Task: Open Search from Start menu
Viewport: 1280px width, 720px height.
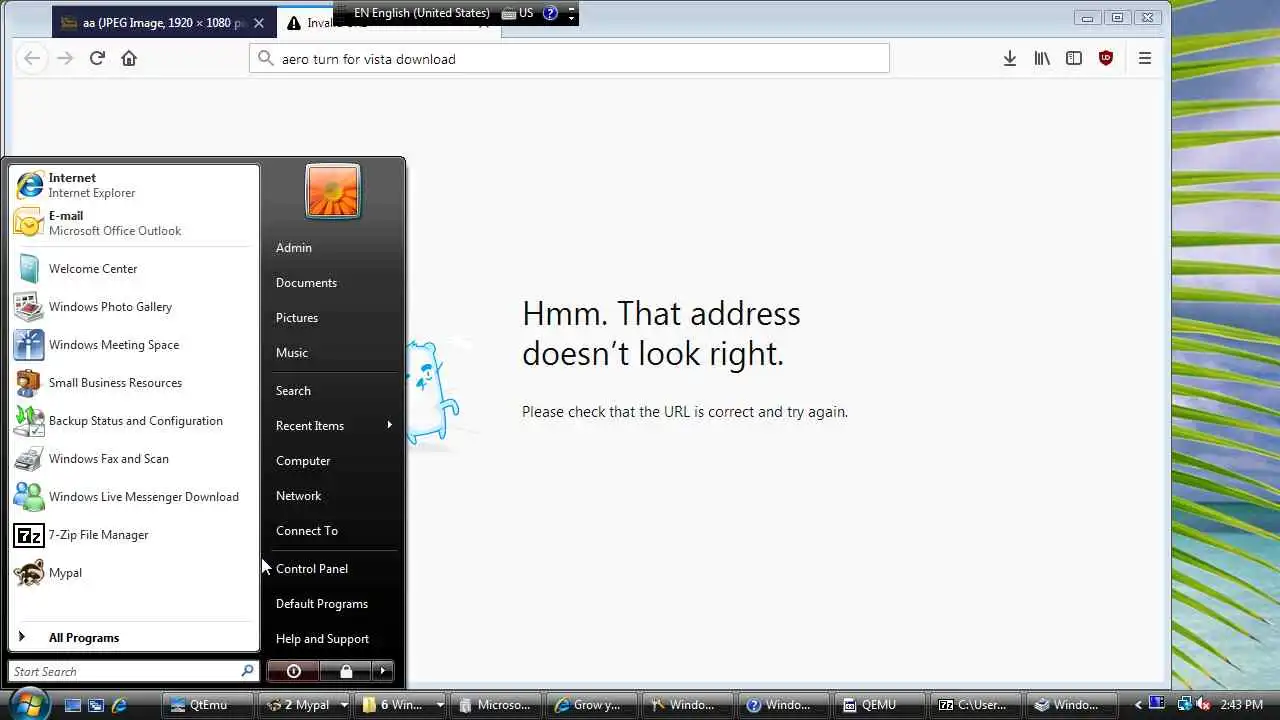Action: tap(334, 391)
